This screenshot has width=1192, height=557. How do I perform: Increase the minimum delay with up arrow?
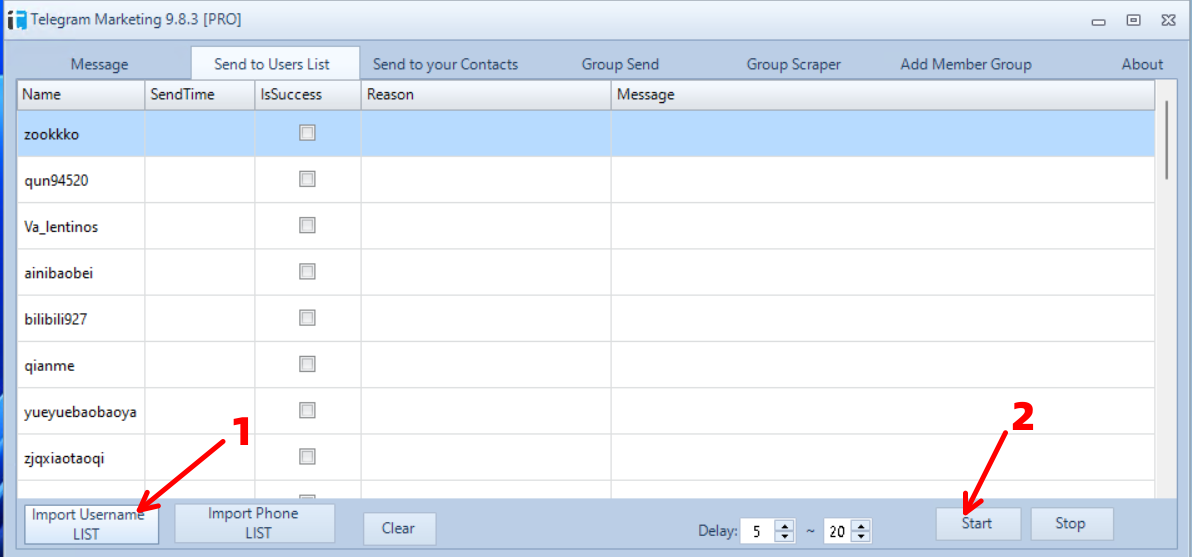[x=785, y=527]
